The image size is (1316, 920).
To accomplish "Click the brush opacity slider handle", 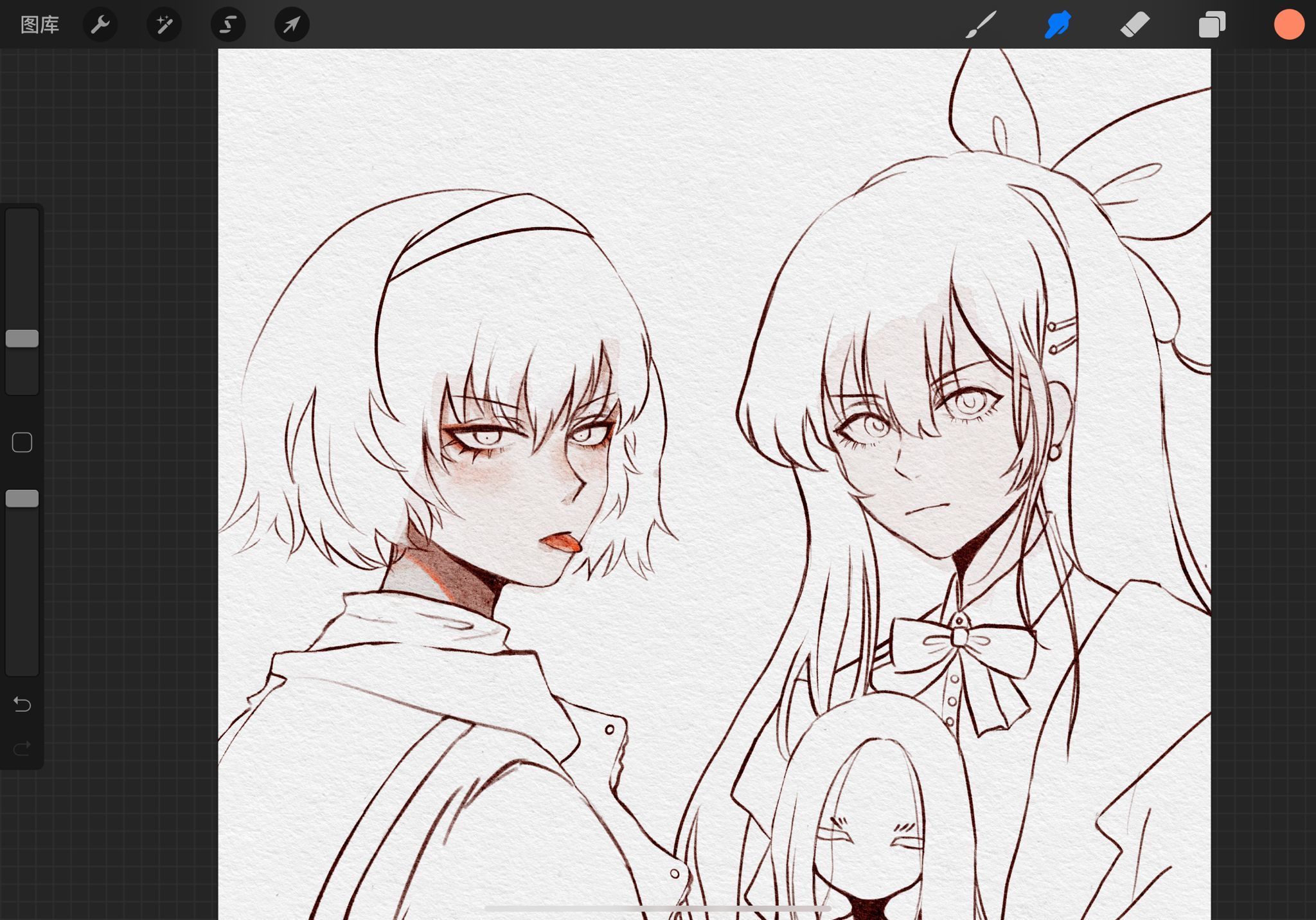I will (22, 498).
